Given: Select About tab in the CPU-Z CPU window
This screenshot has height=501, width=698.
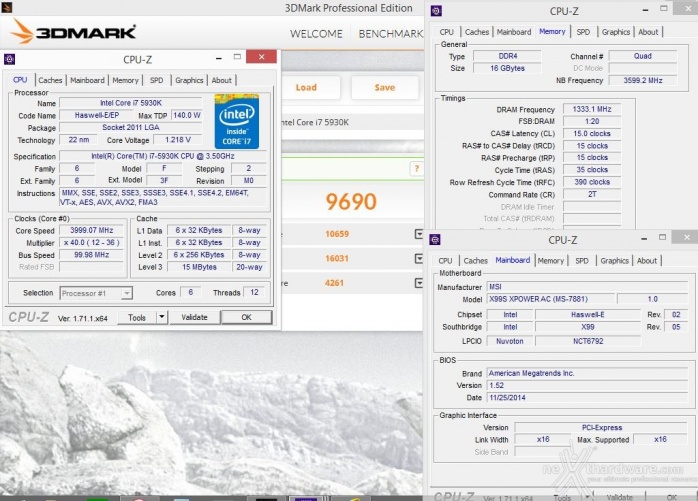Looking at the screenshot, I should [222, 80].
